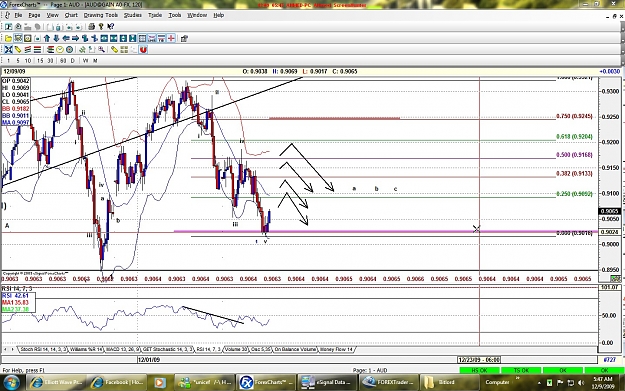
Task: Switch to the MACD 12, 26, 9 tab
Action: [x=122, y=350]
